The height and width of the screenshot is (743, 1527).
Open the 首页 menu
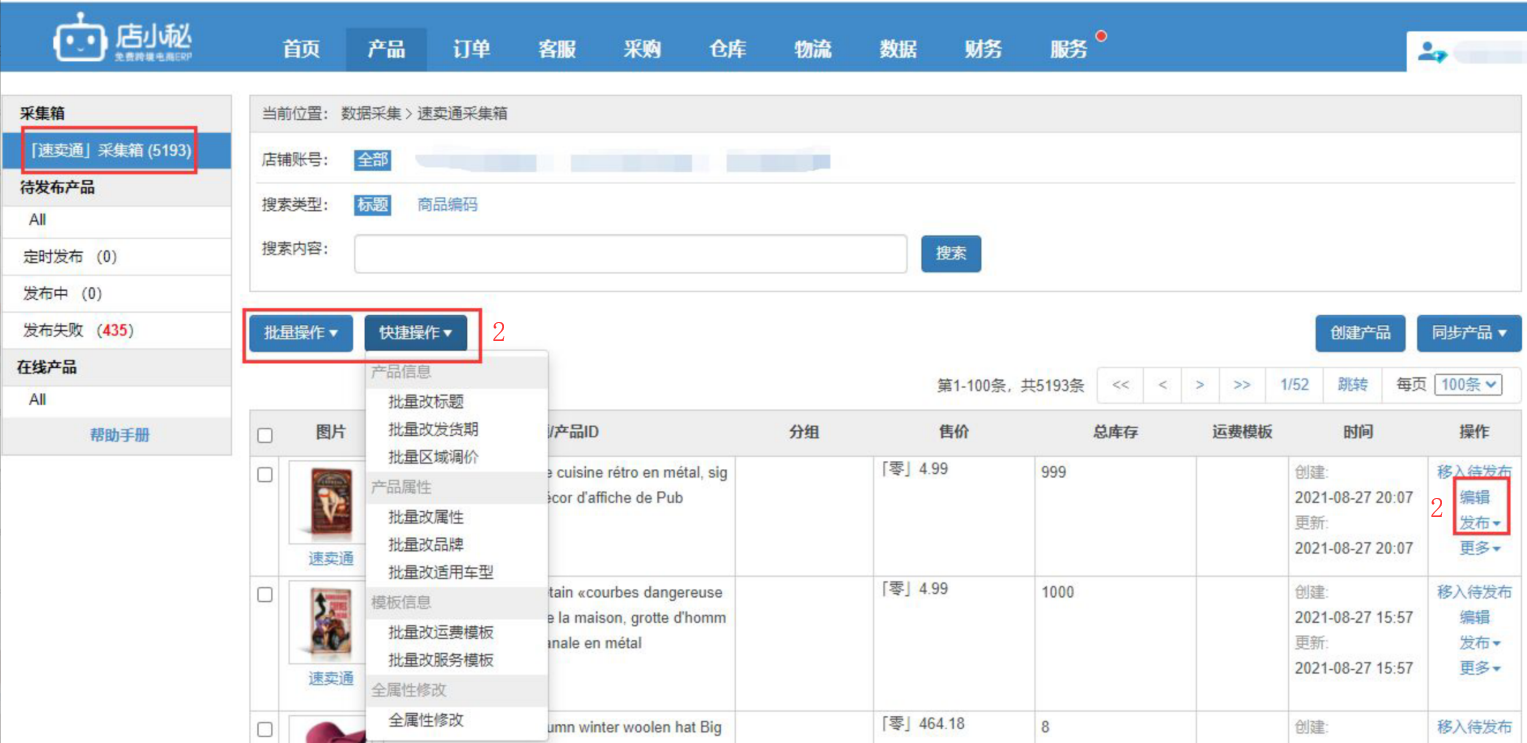click(301, 49)
